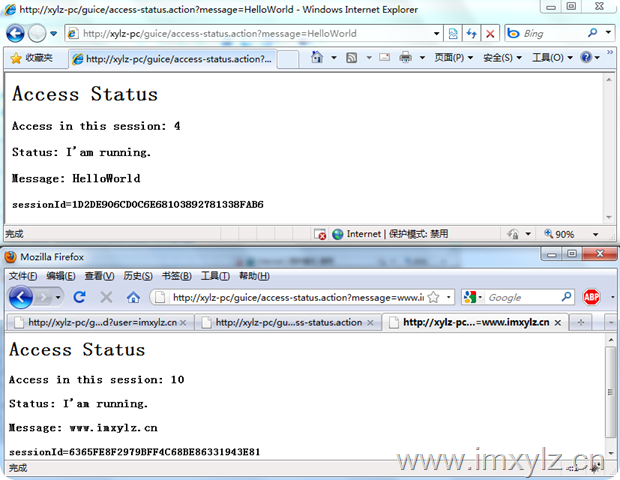Open a new tab in Internet Explorer

point(287,59)
